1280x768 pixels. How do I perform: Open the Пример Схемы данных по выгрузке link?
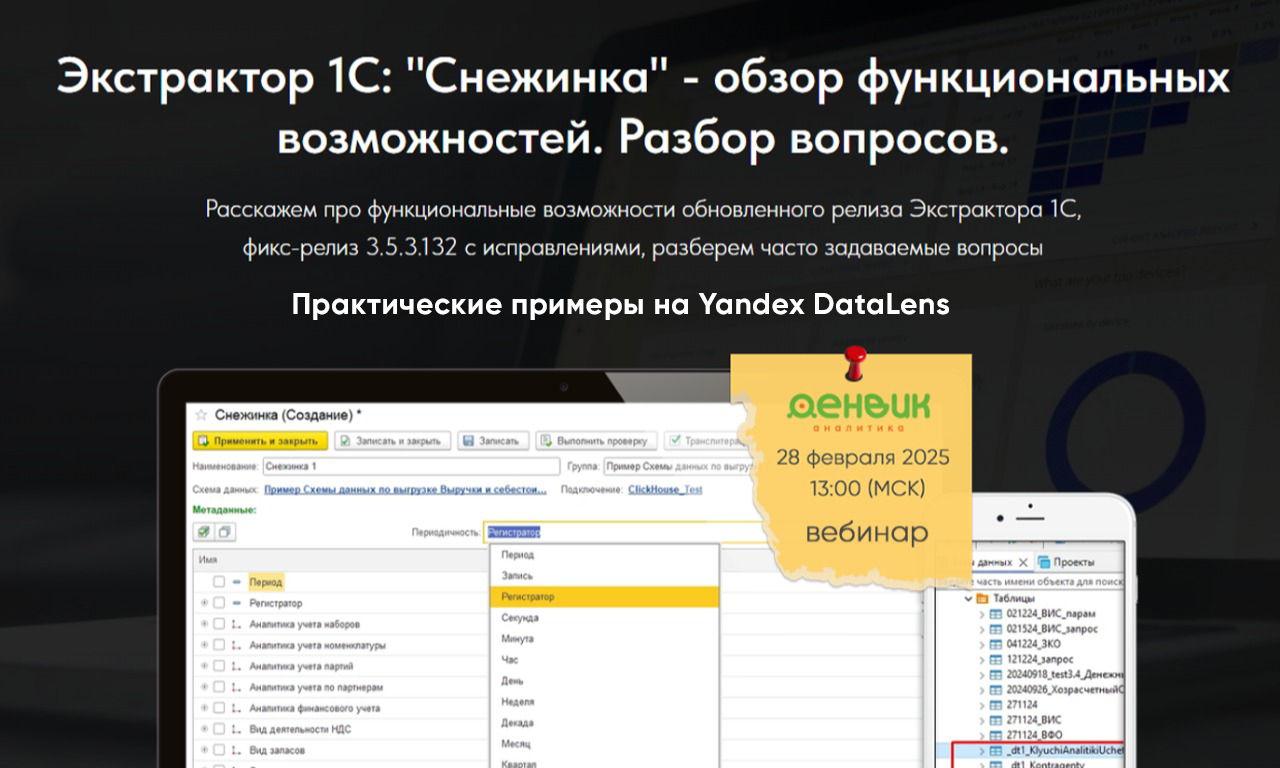pos(405,490)
